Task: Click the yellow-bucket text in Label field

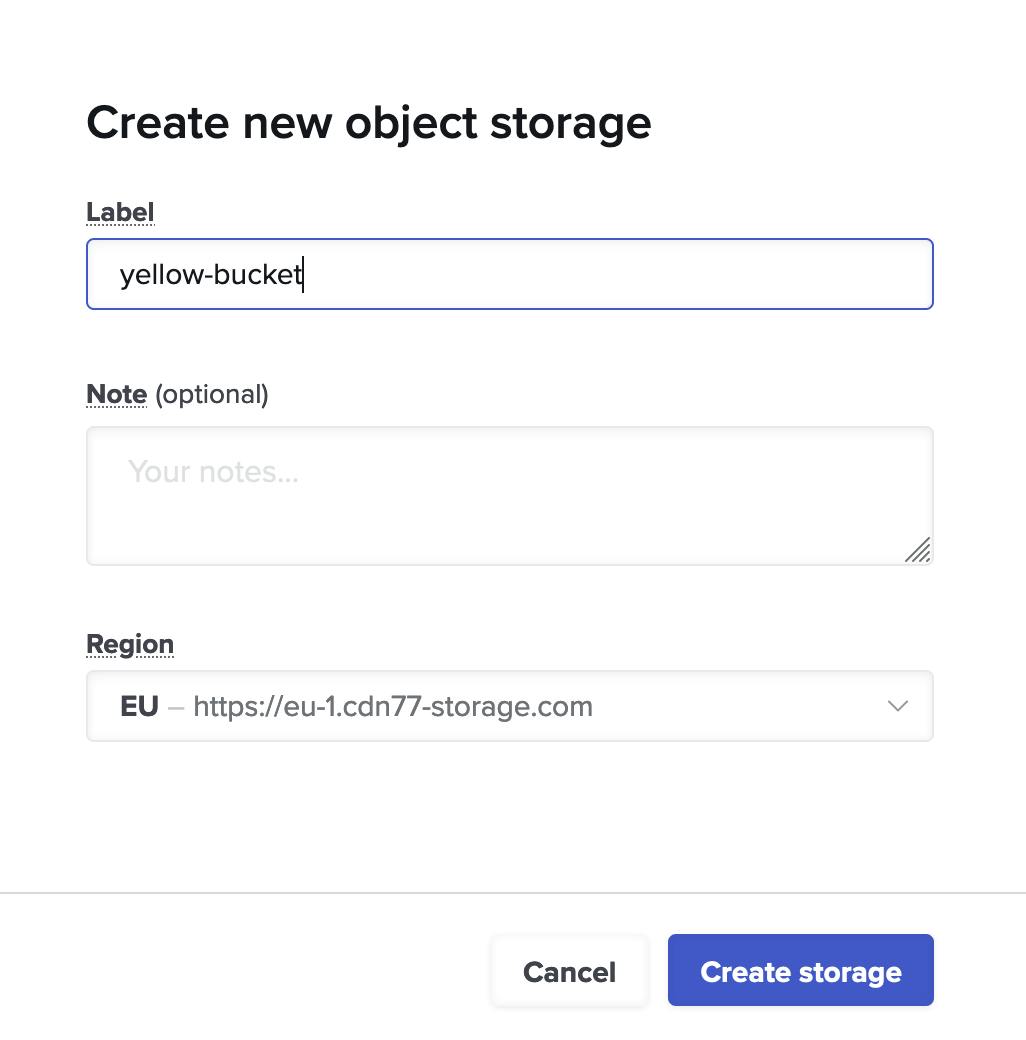Action: (x=211, y=275)
